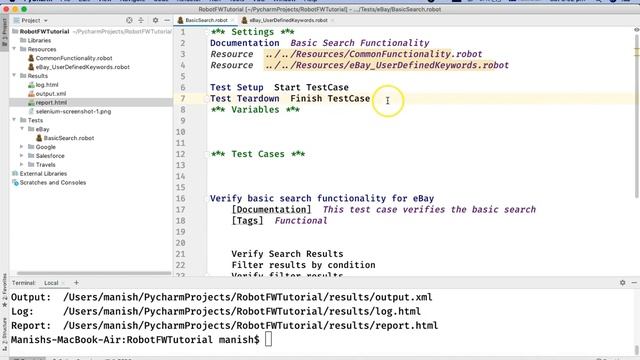Select output.xml in the Results folder
This screenshot has width=640, height=360.
(51, 93)
